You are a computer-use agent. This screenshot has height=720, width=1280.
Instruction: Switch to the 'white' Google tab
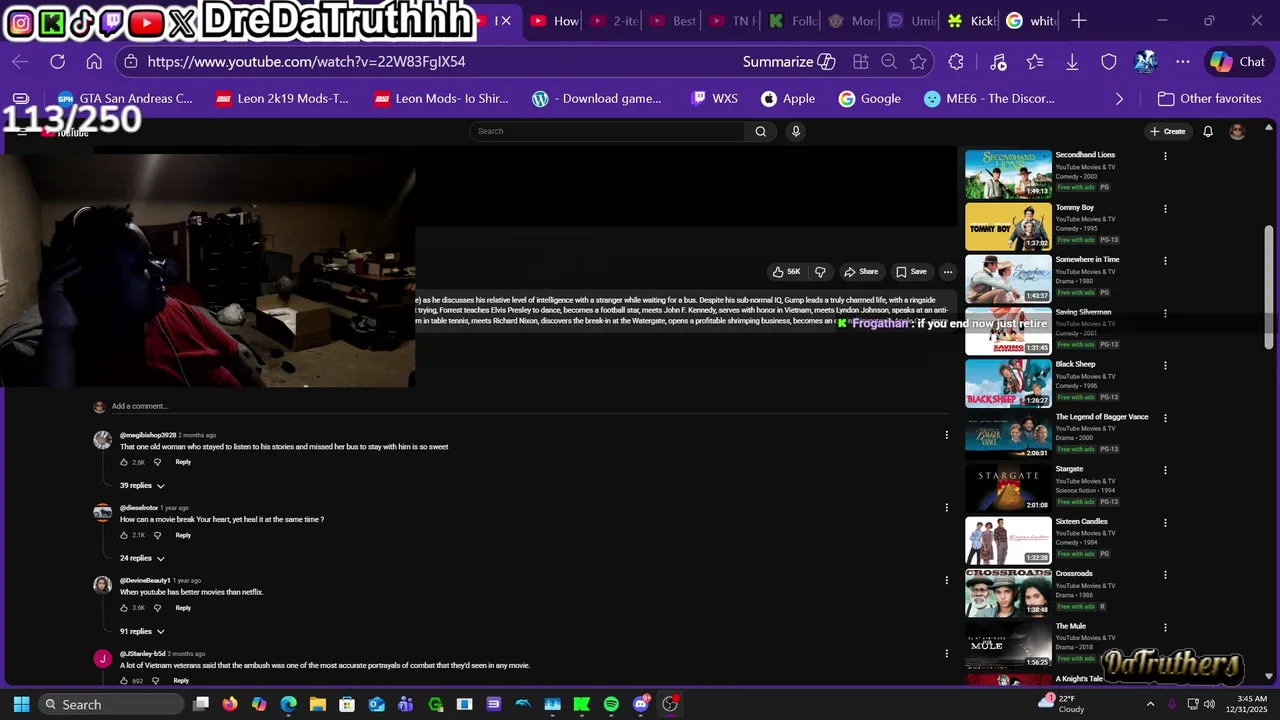click(x=1031, y=21)
